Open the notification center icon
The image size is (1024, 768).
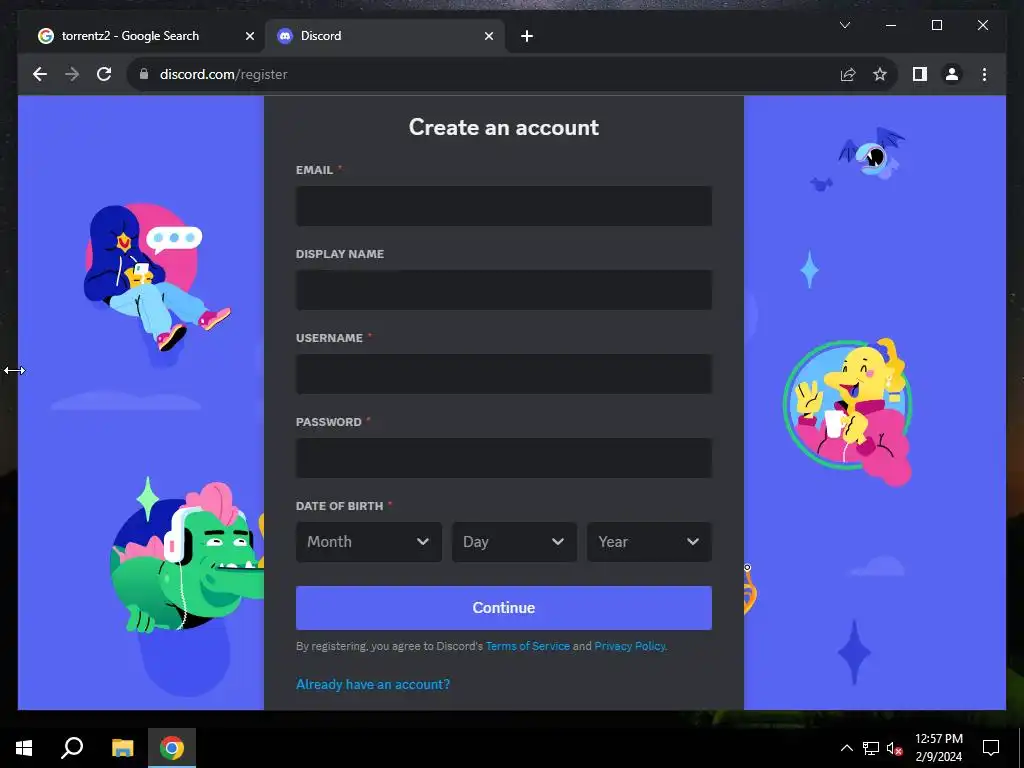coord(991,748)
